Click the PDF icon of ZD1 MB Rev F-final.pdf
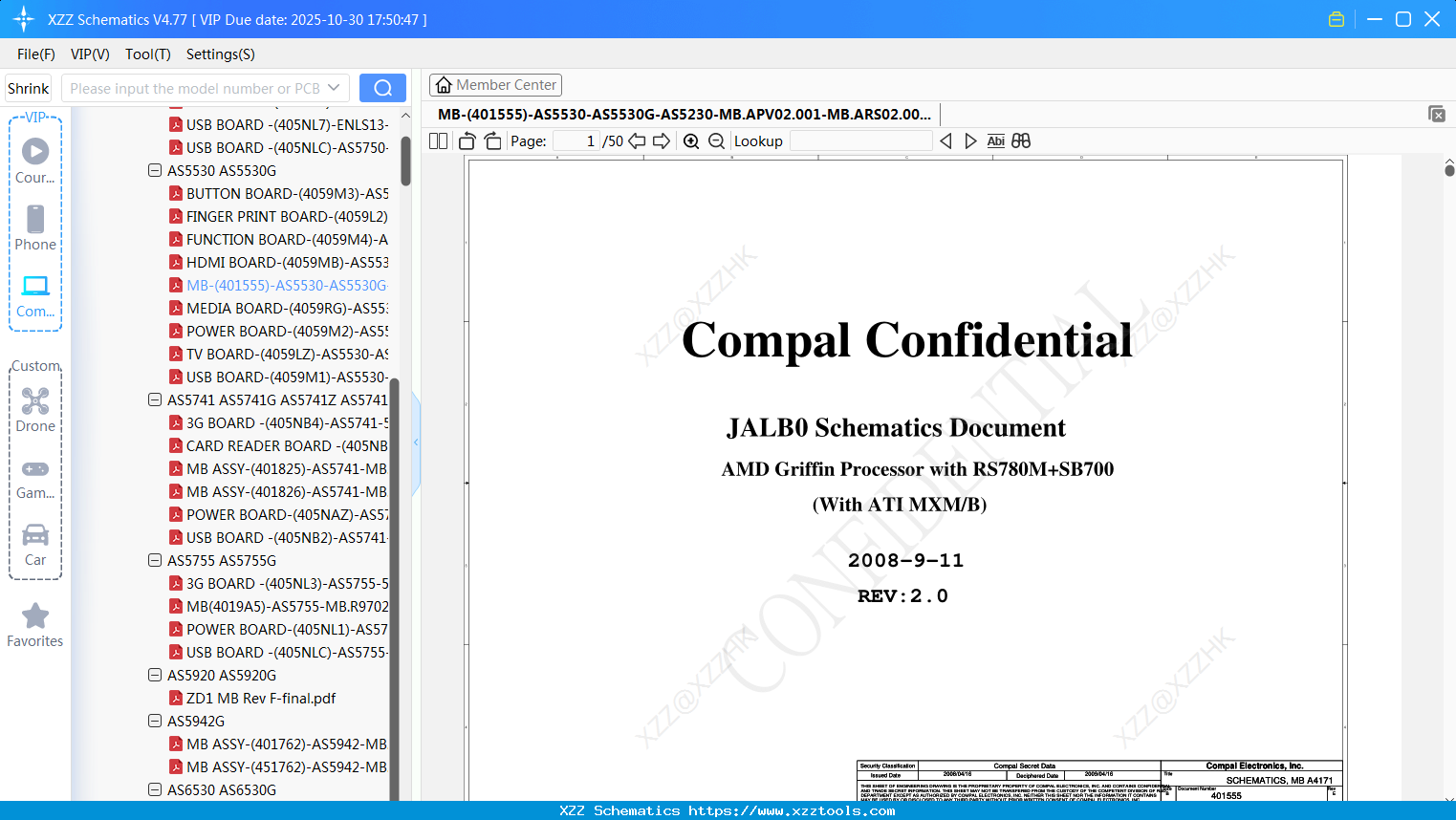The height and width of the screenshot is (820, 1456). click(176, 698)
